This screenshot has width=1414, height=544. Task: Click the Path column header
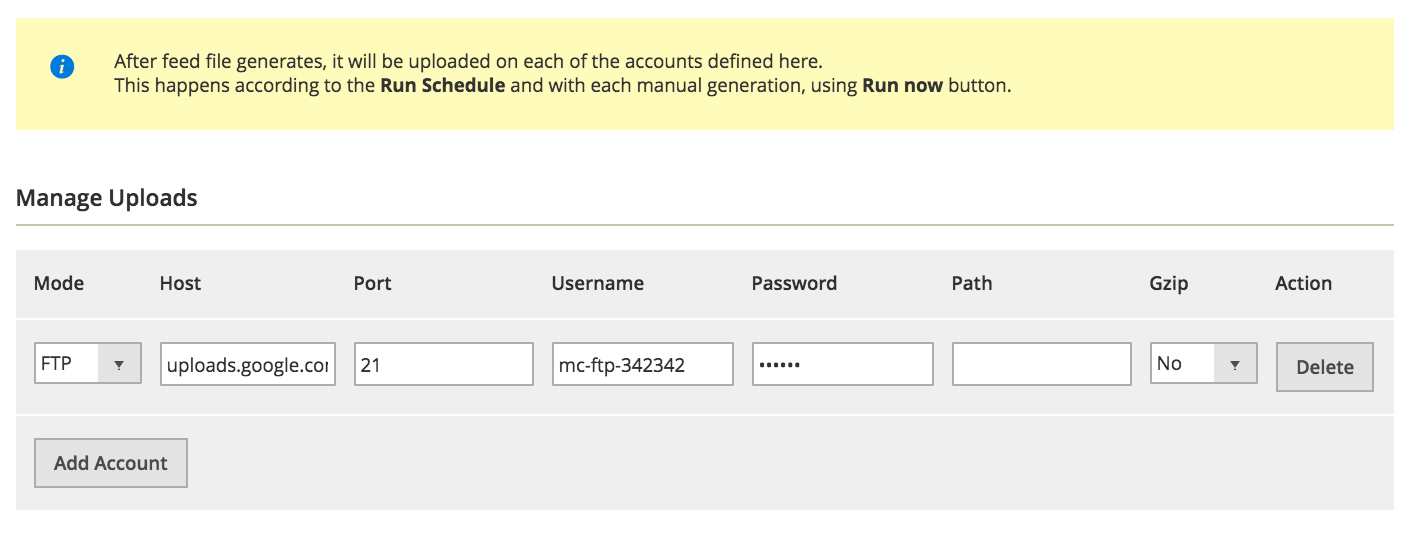(x=972, y=283)
